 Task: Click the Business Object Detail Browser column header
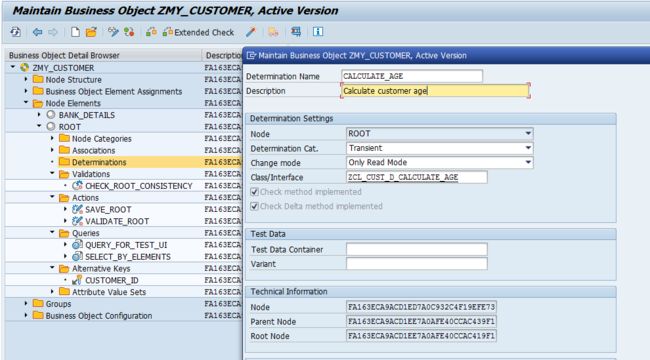pos(104,55)
